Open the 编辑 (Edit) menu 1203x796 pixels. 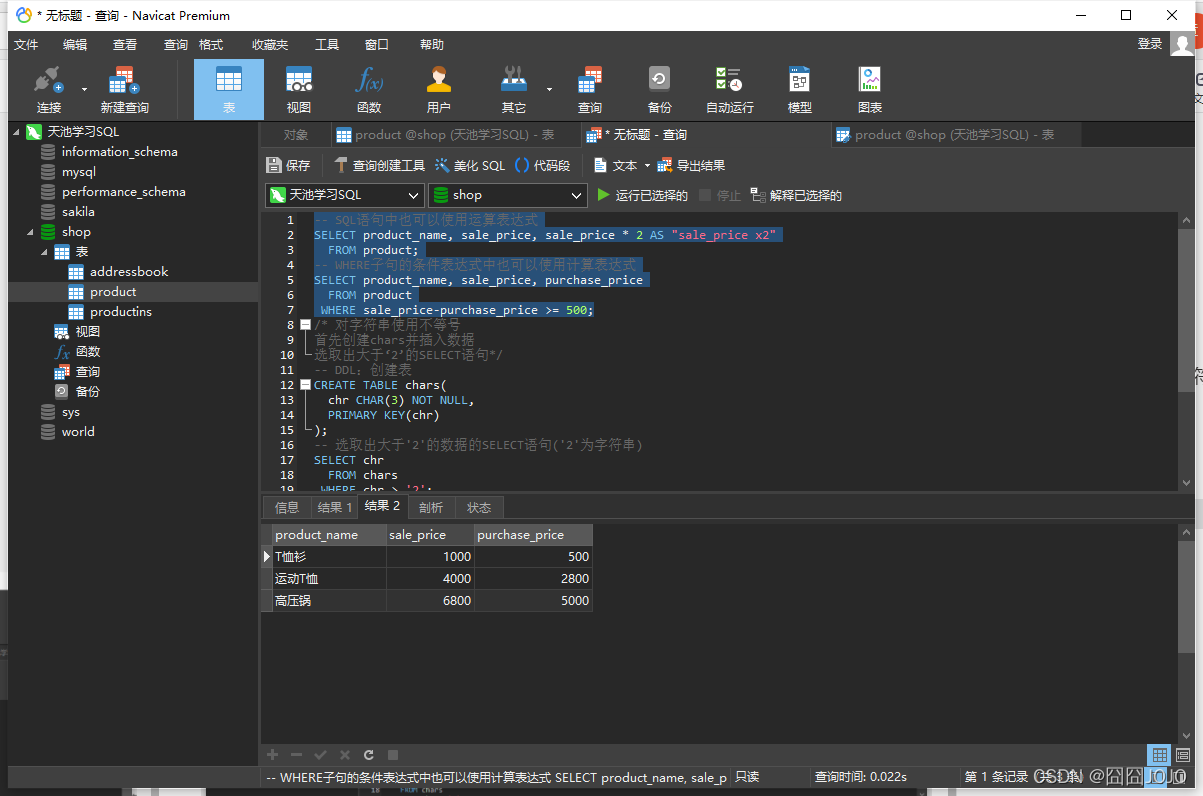(75, 45)
